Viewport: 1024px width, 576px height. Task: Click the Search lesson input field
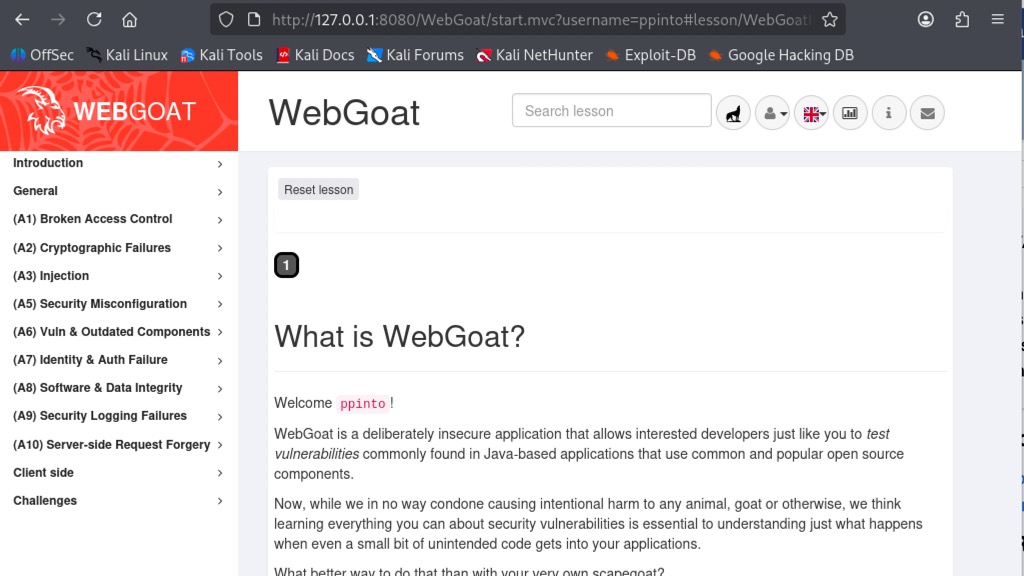point(611,111)
